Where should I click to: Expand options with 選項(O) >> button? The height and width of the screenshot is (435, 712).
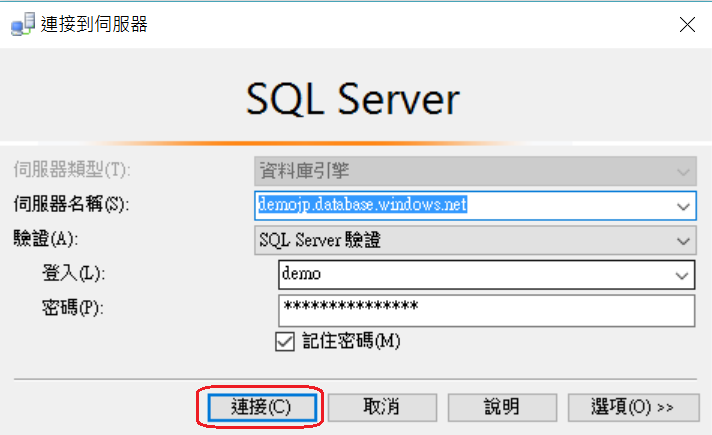(633, 407)
